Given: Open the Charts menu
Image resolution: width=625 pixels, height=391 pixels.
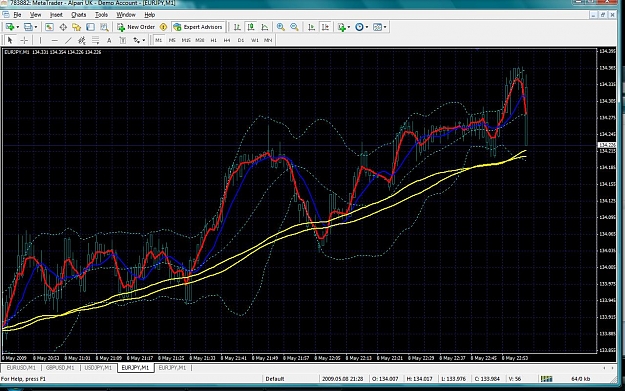Looking at the screenshot, I should coord(79,15).
